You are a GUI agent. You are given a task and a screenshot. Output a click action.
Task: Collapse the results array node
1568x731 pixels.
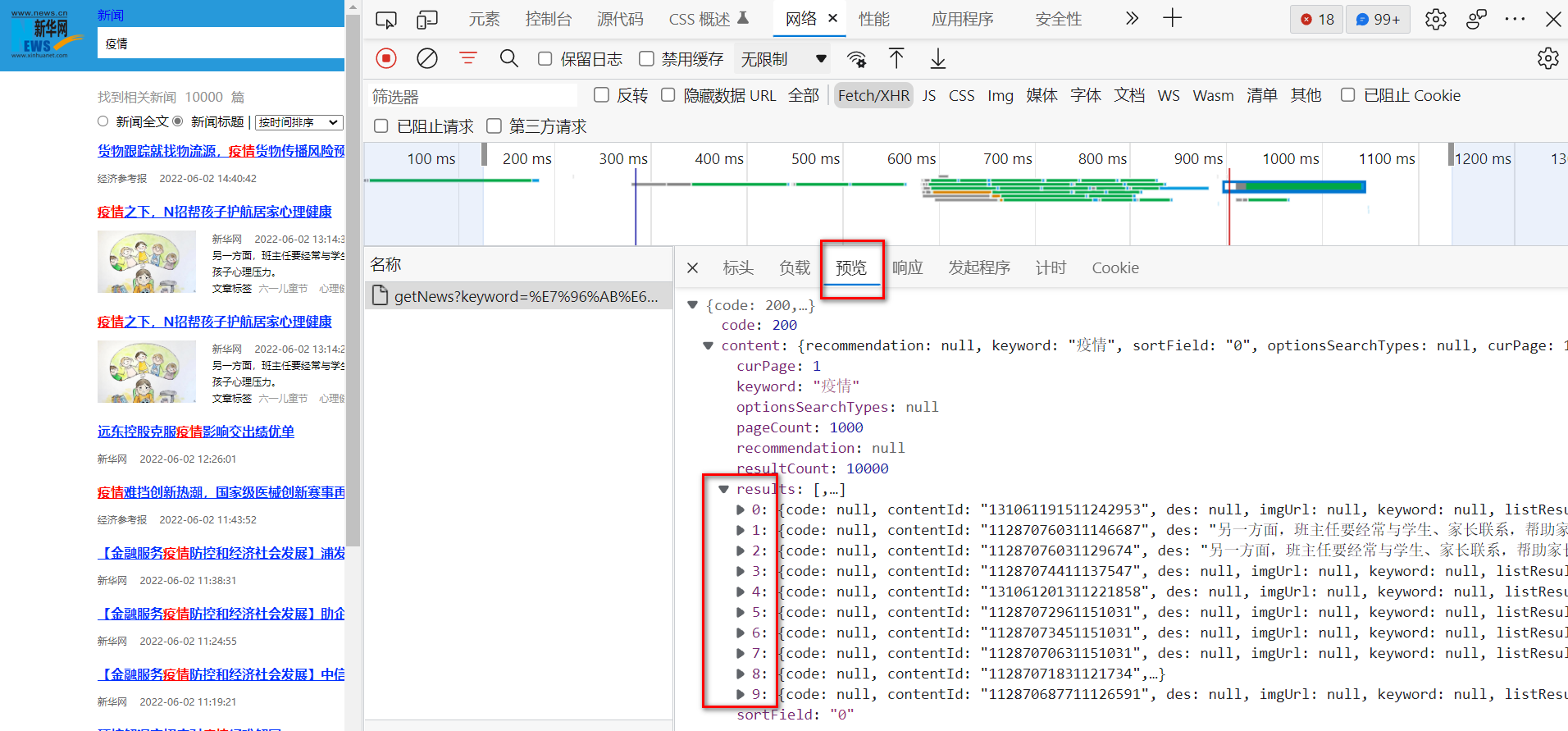point(723,489)
